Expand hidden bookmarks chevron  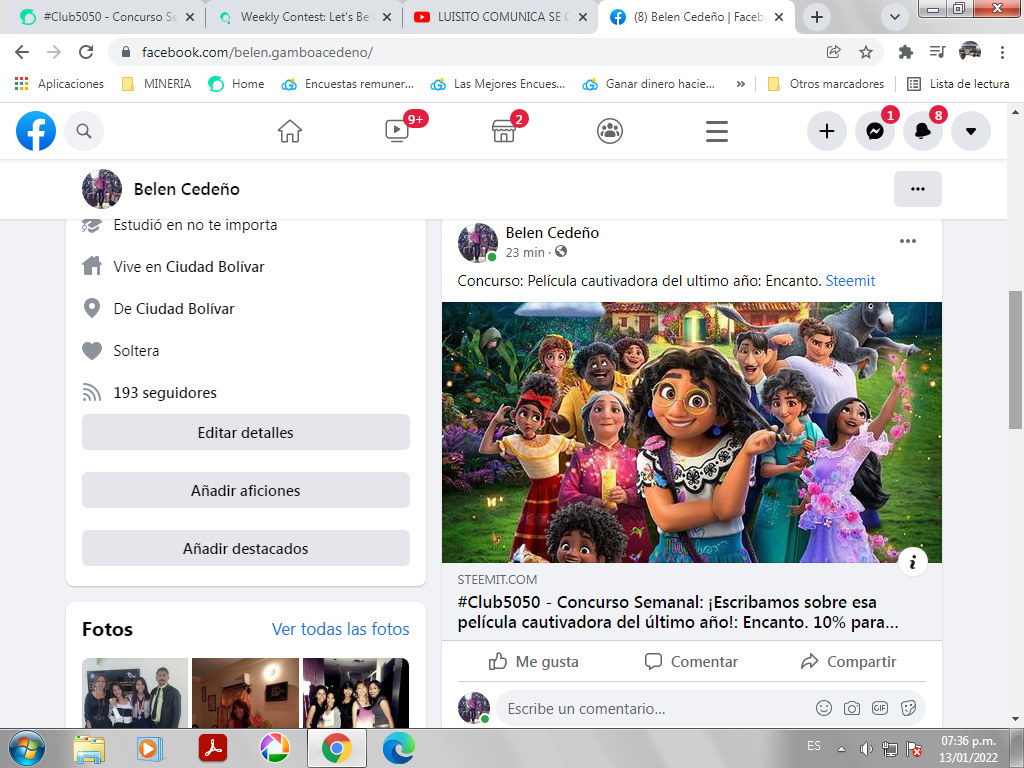tap(741, 84)
